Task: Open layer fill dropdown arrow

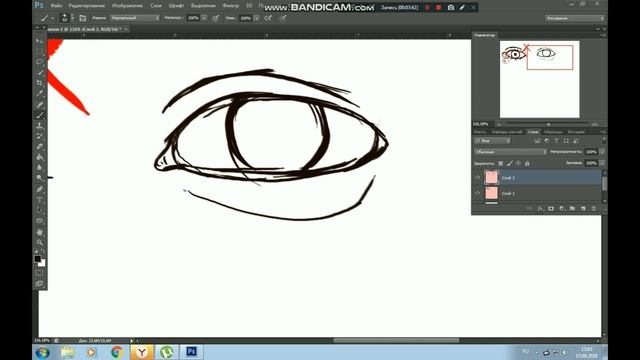Action: click(602, 163)
